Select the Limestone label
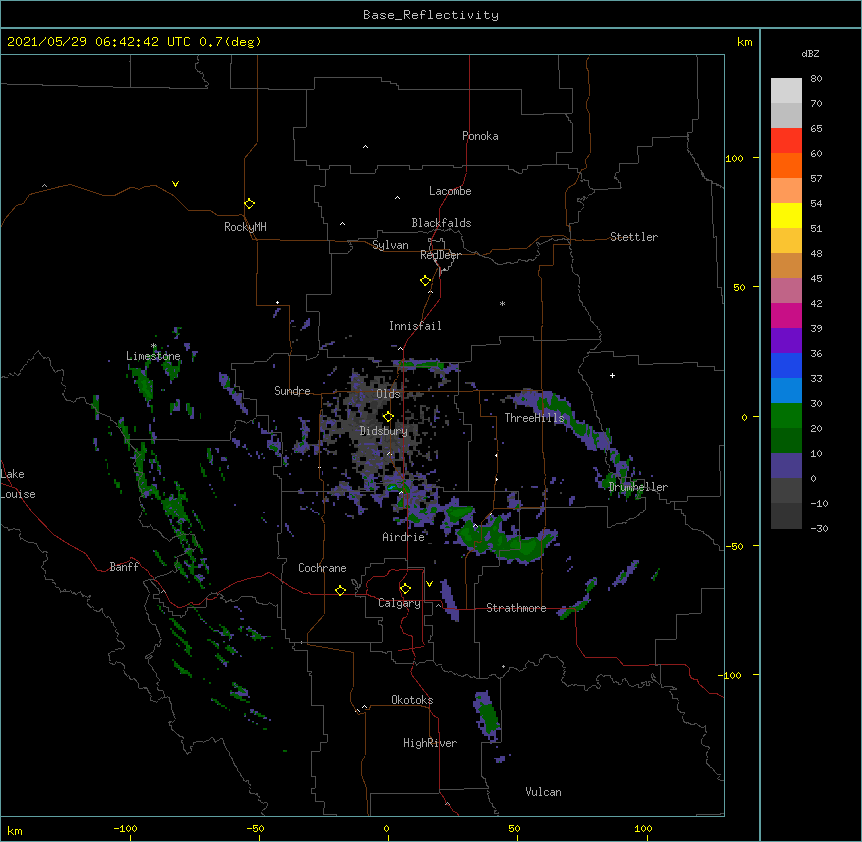 click(153, 356)
